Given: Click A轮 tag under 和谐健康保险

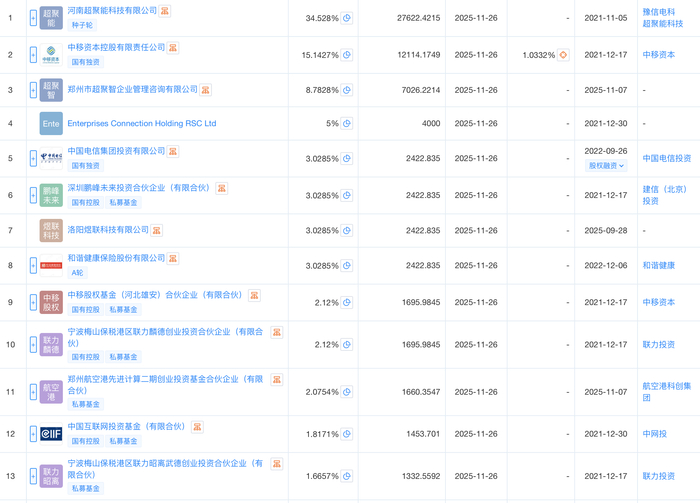Looking at the screenshot, I should pos(77,273).
